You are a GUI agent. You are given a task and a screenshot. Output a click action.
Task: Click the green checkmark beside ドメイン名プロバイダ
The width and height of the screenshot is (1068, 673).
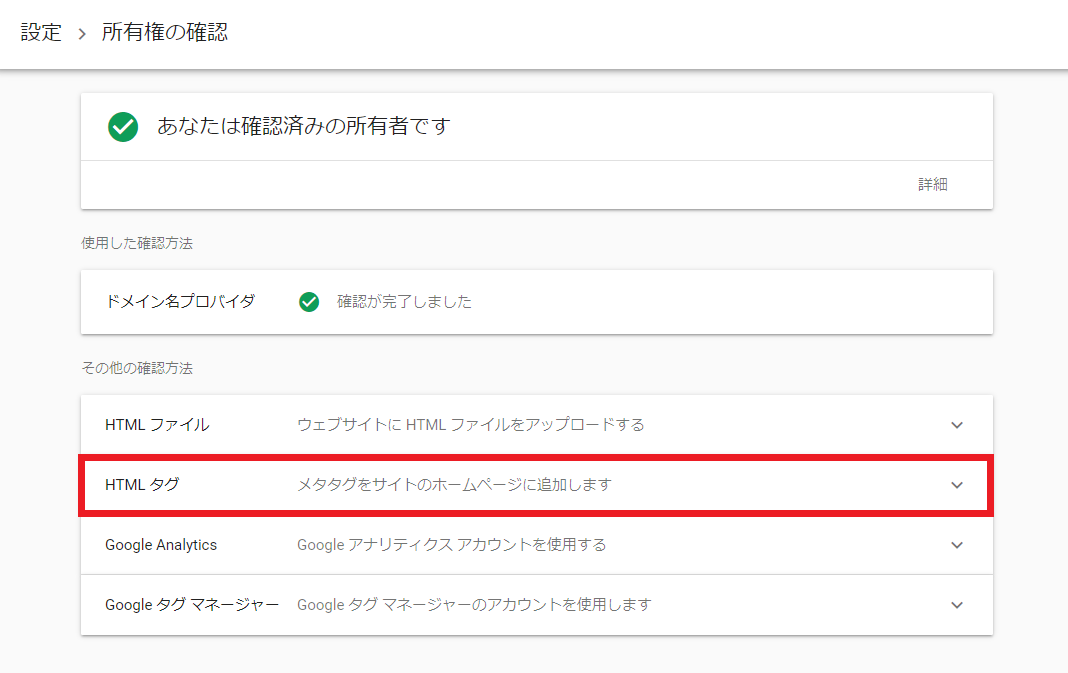pyautogui.click(x=309, y=302)
